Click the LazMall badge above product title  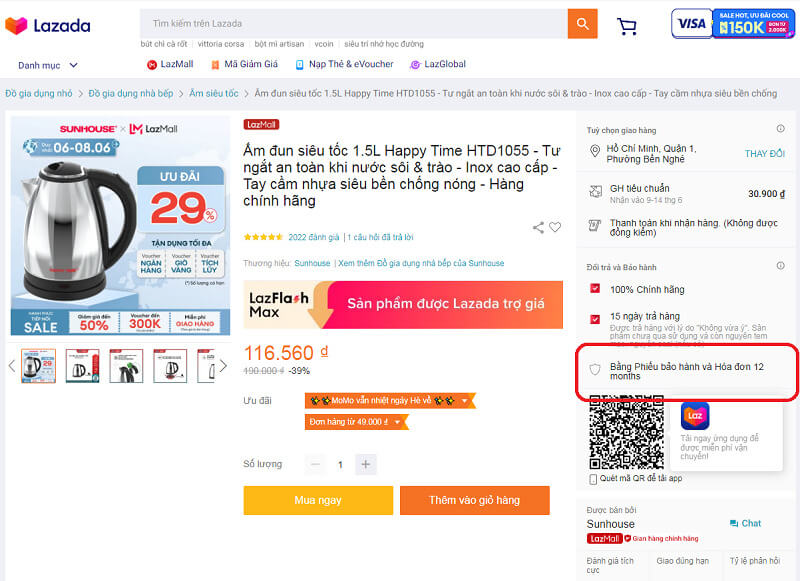pos(261,124)
